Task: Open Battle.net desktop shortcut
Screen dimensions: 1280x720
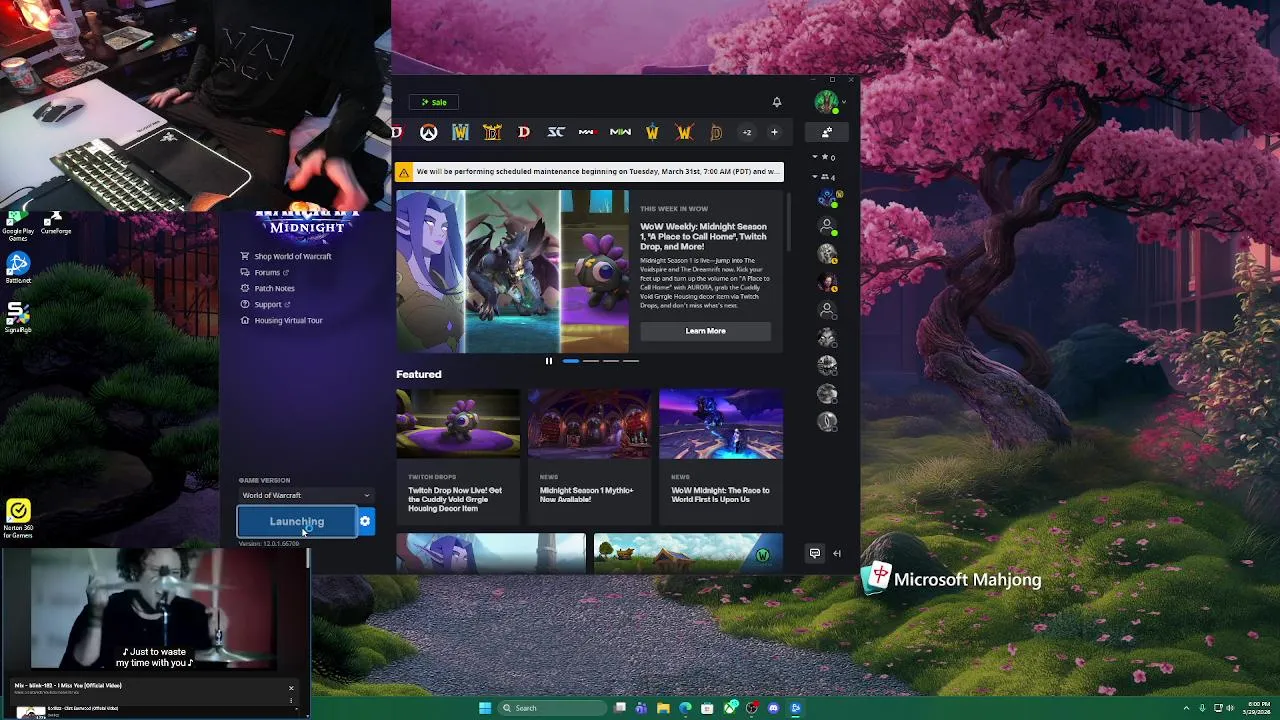Action: point(18,268)
